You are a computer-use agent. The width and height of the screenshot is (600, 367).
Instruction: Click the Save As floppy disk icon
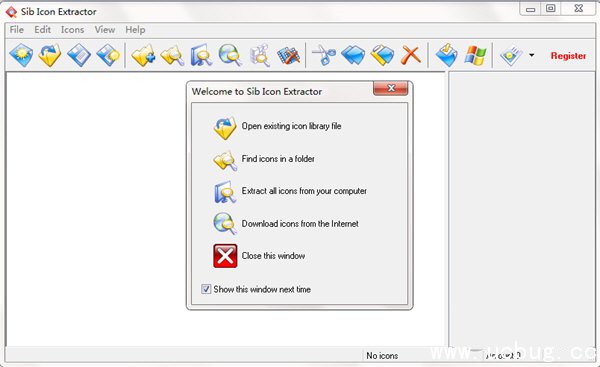click(x=108, y=55)
